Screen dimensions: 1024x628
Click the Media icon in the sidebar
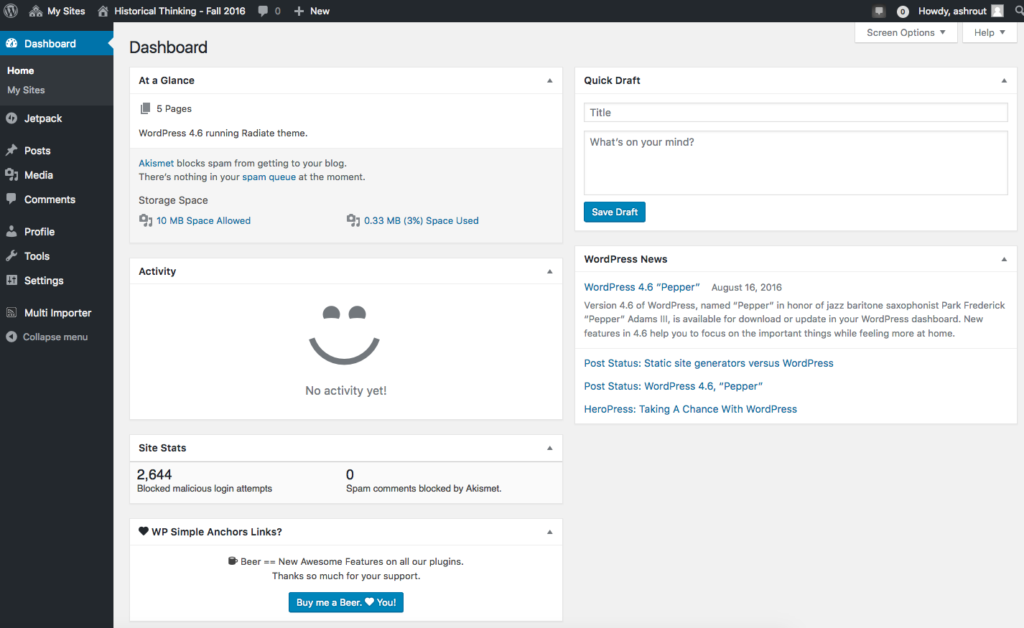pos(12,174)
